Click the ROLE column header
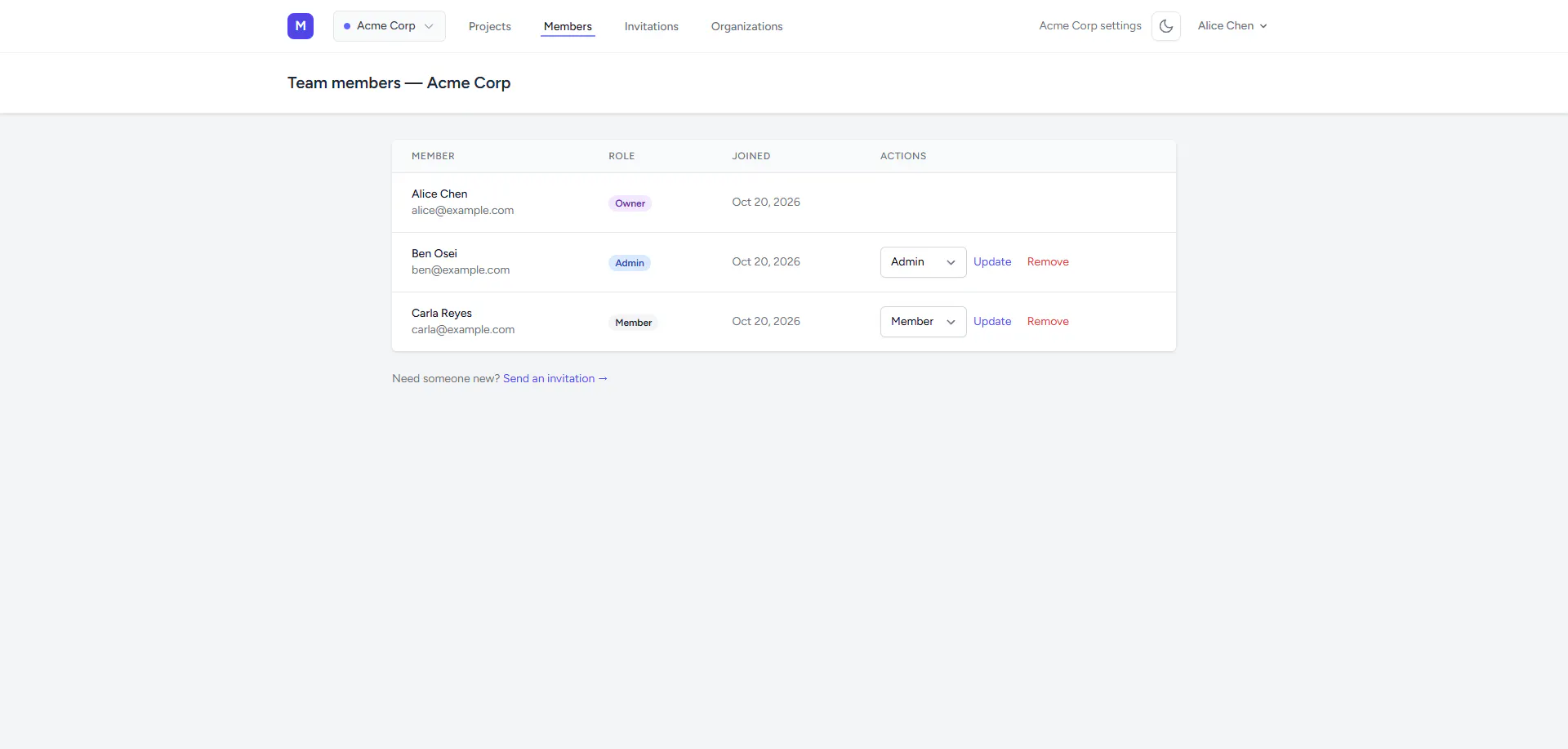This screenshot has height=749, width=1568. point(621,156)
